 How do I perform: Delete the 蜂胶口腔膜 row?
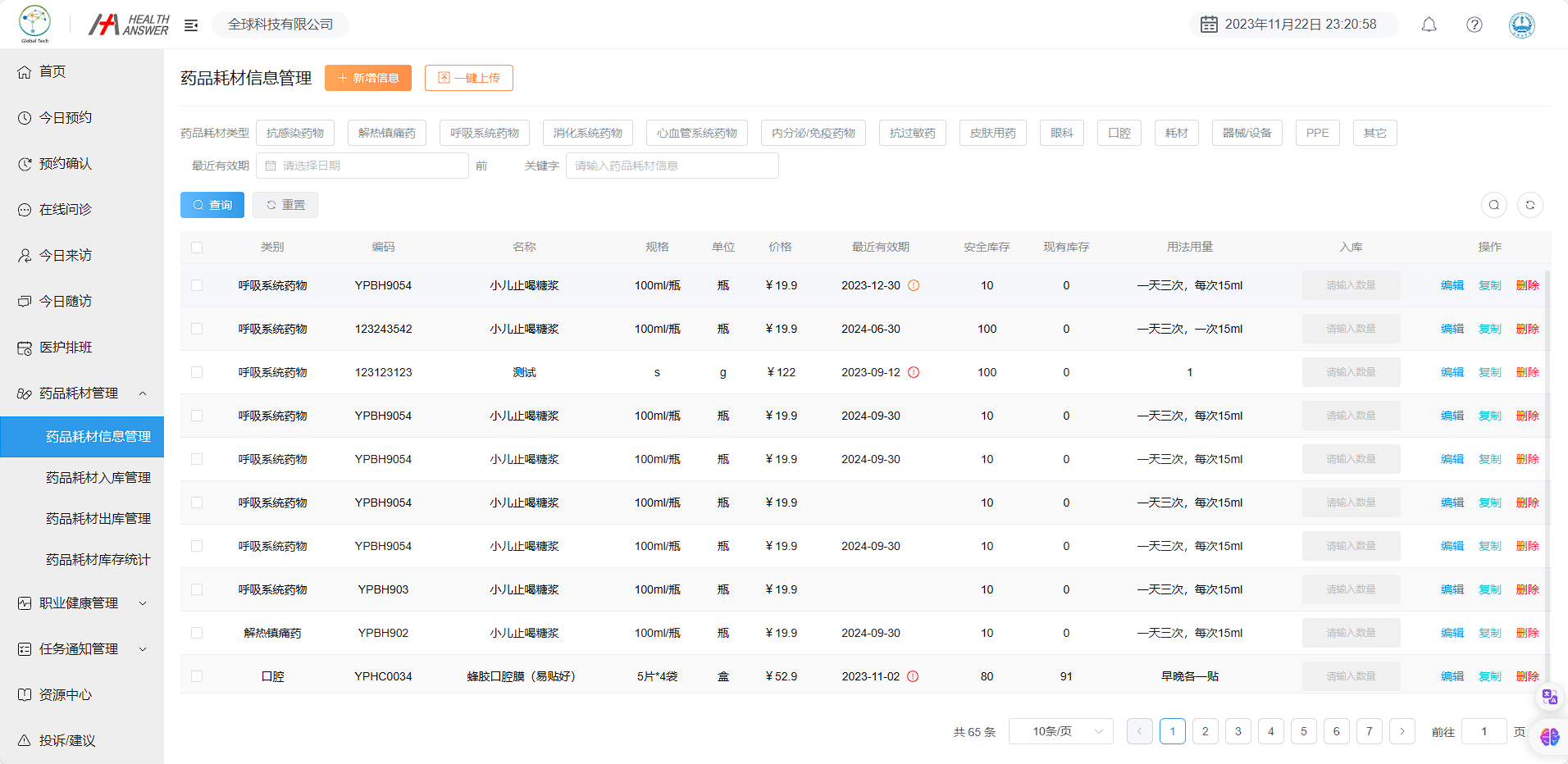[x=1528, y=676]
